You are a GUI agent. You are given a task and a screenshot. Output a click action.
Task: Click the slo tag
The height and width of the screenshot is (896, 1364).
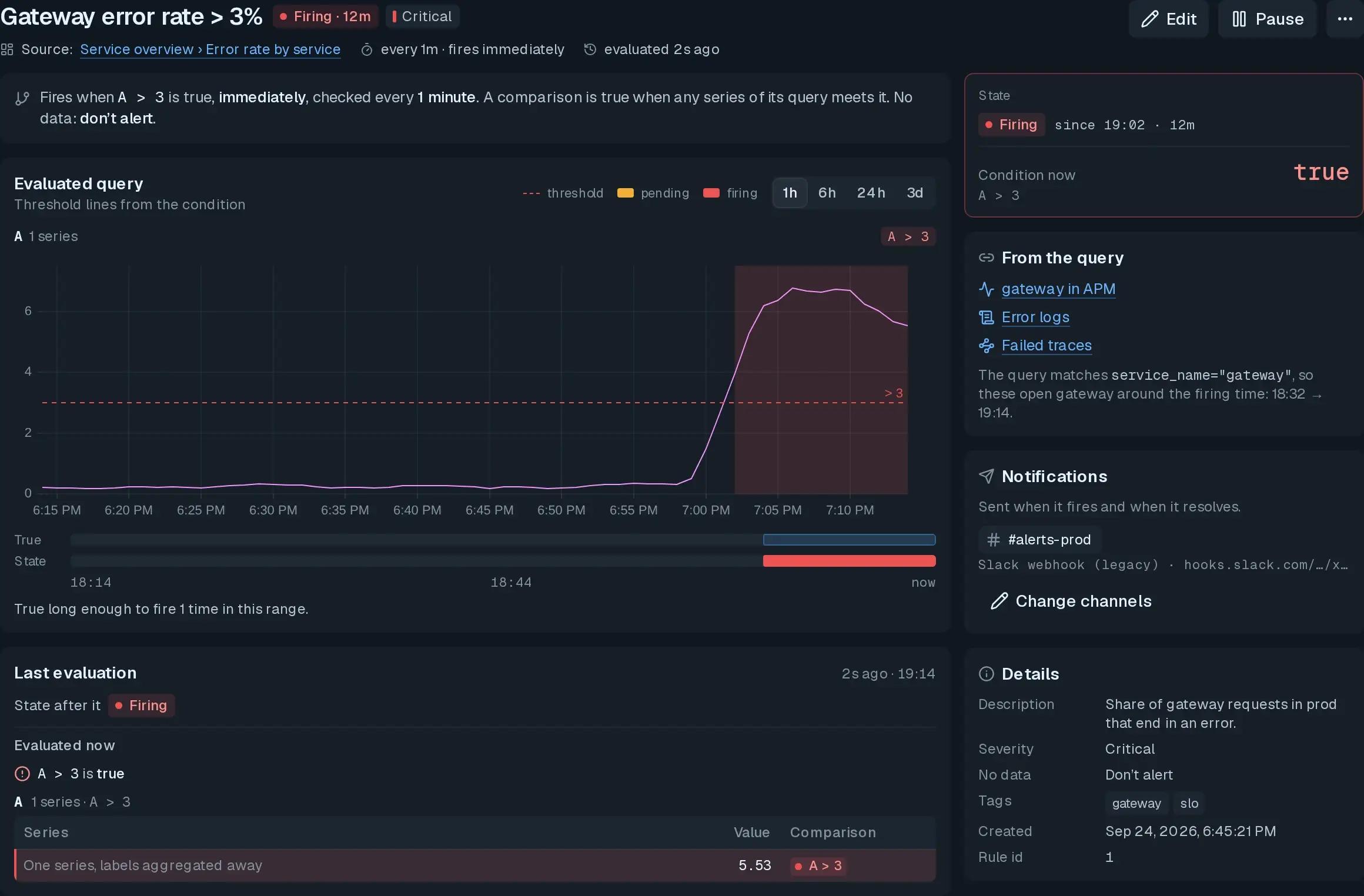pos(1189,803)
